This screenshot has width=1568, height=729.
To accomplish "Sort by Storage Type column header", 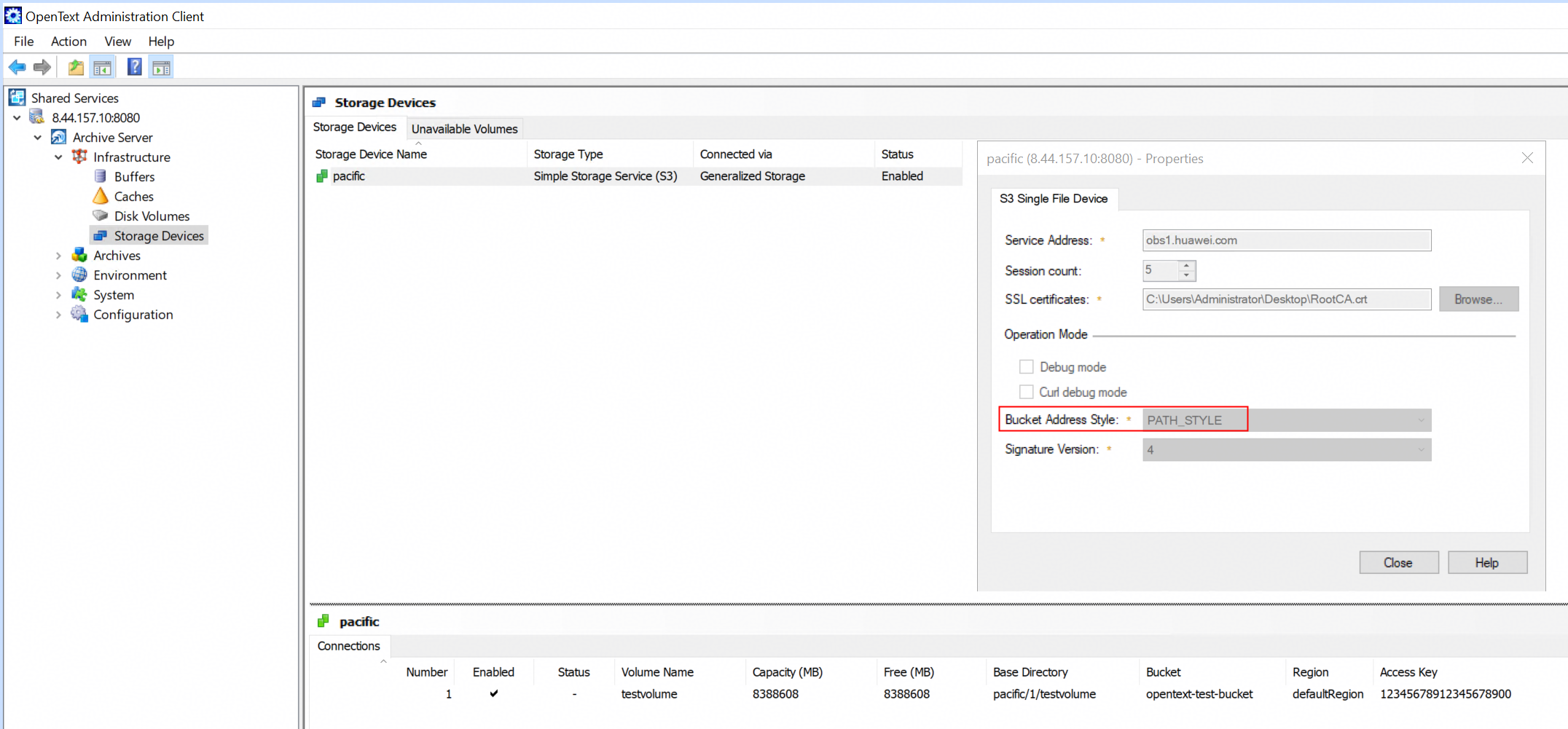I will coord(610,154).
